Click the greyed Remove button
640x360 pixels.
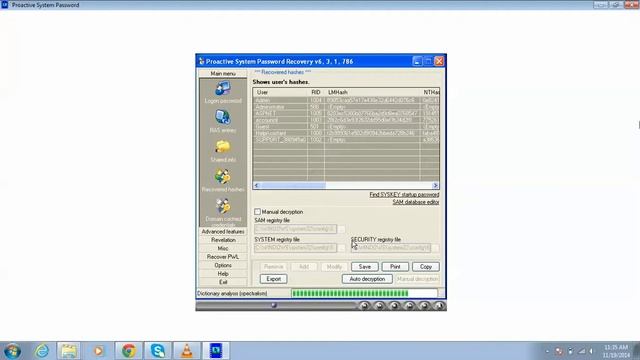coord(273,267)
